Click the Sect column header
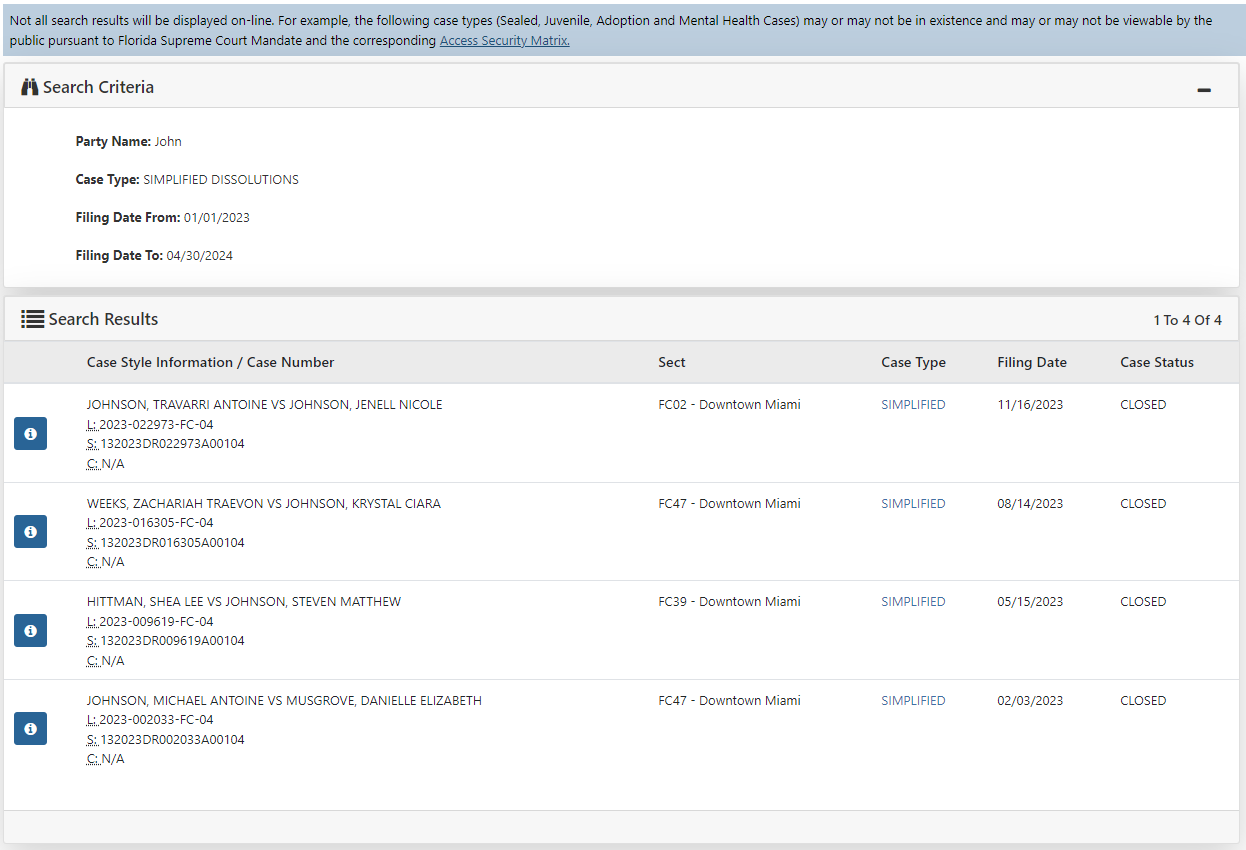The image size is (1246, 850). pos(672,362)
